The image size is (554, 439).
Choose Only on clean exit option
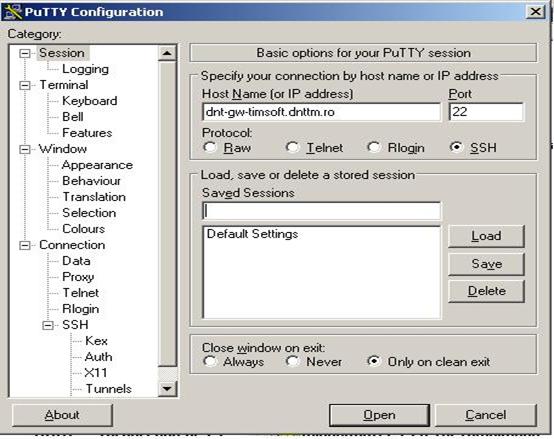click(374, 361)
